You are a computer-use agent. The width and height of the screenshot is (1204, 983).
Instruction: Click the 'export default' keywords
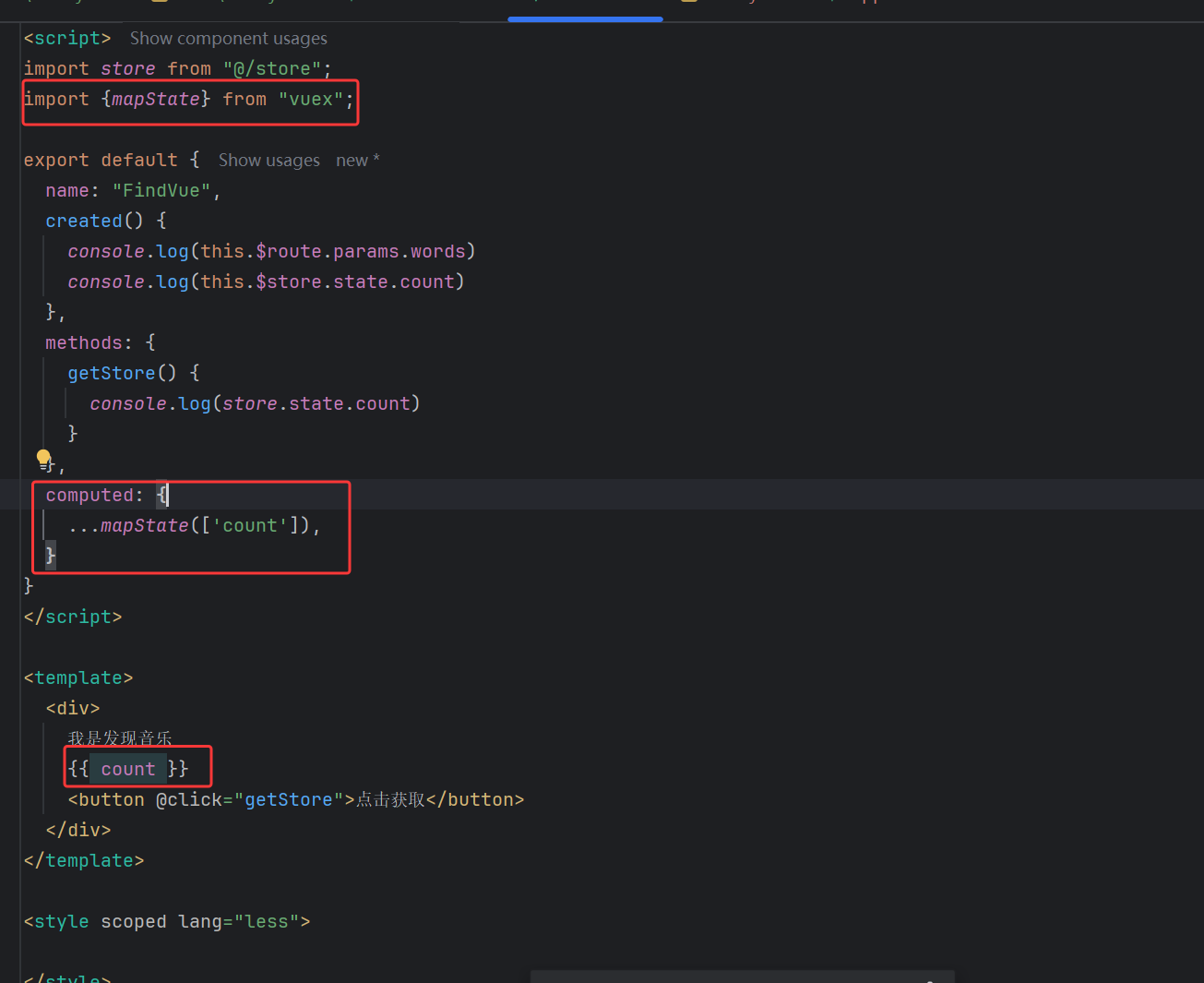pos(101,161)
